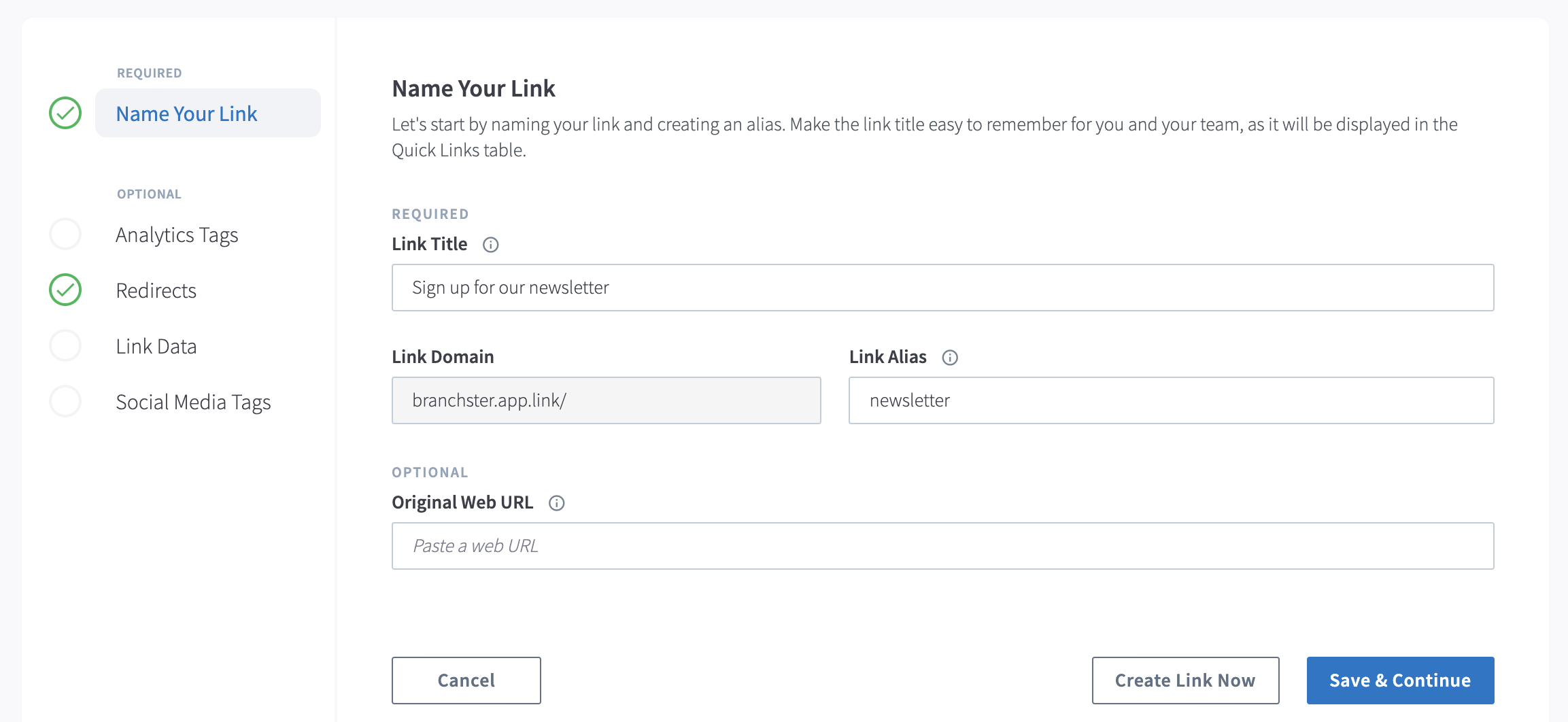Open the Redirects step
This screenshot has height=722, width=1568.
click(x=156, y=290)
